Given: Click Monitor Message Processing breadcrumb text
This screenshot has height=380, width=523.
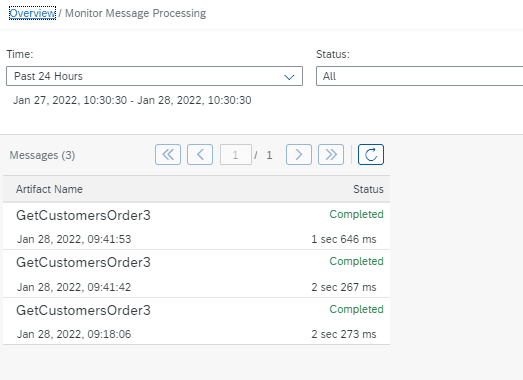Looking at the screenshot, I should pyautogui.click(x=135, y=13).
